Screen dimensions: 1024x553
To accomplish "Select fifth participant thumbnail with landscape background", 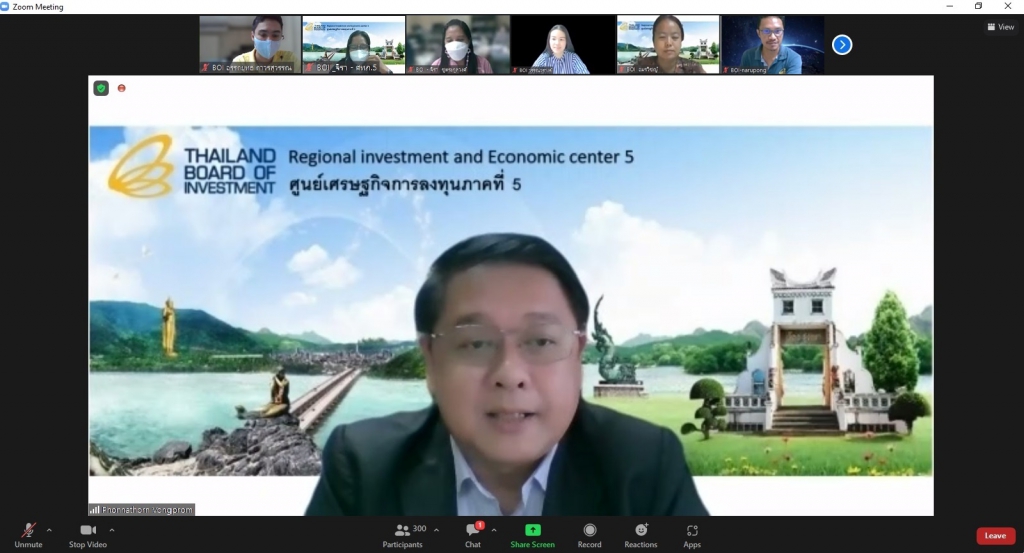I will click(x=667, y=44).
